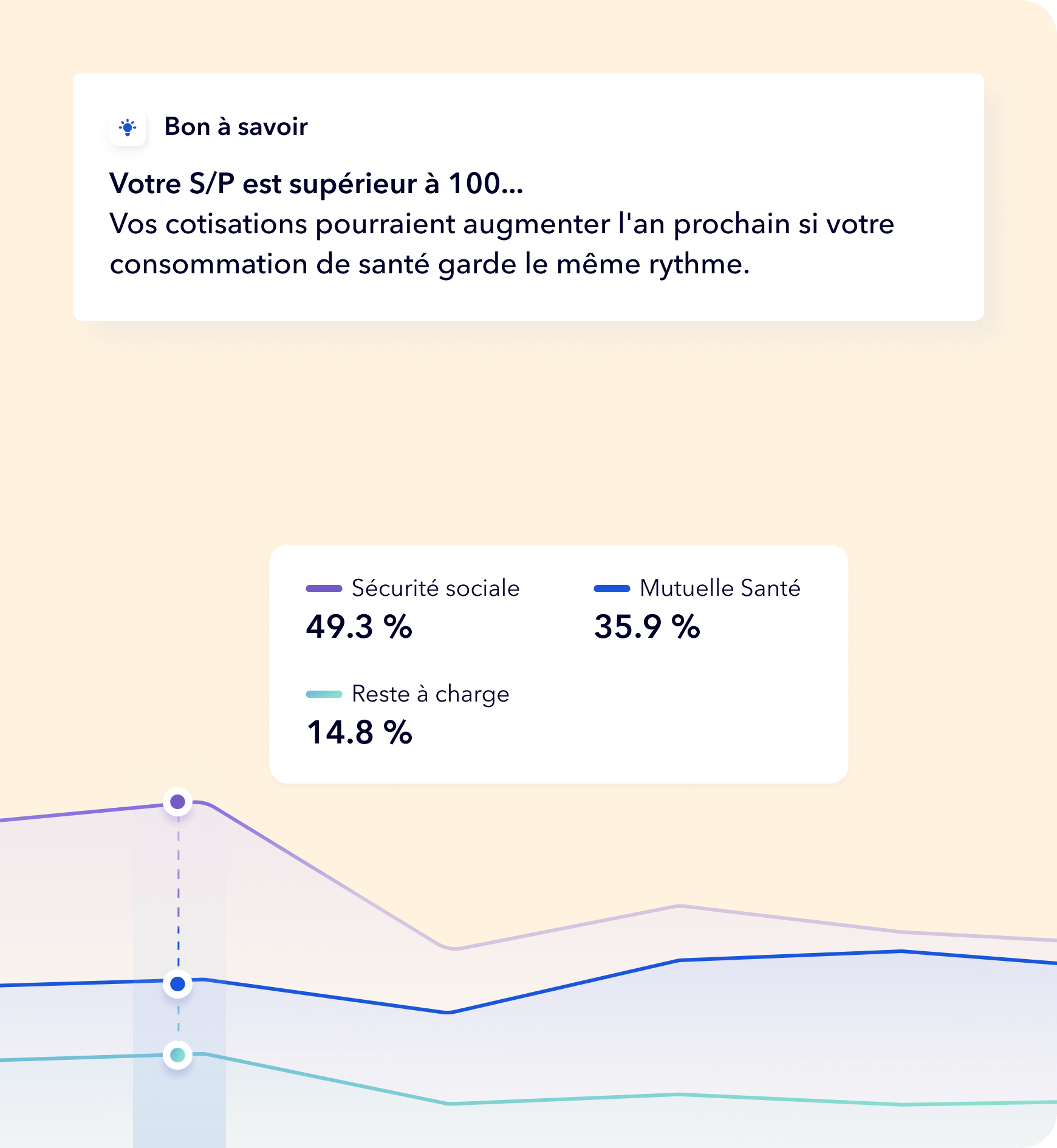
Task: Select the "Sécurité sociale" legend label
Action: pos(436,588)
